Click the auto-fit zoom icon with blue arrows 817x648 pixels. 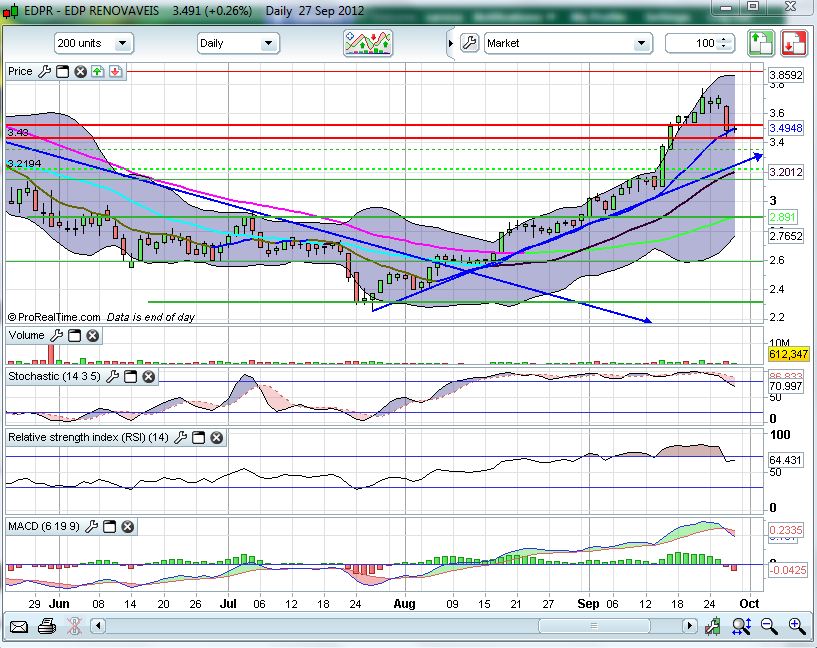[x=741, y=626]
